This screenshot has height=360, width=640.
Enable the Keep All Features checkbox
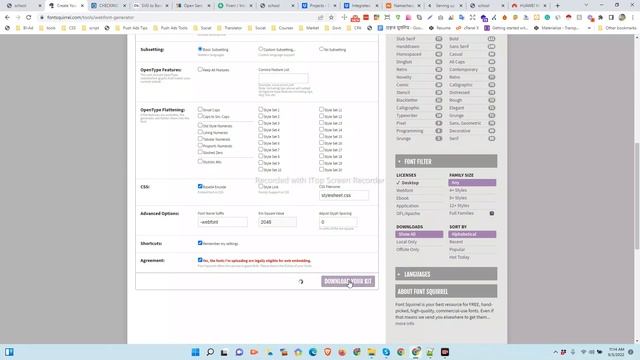pos(200,69)
